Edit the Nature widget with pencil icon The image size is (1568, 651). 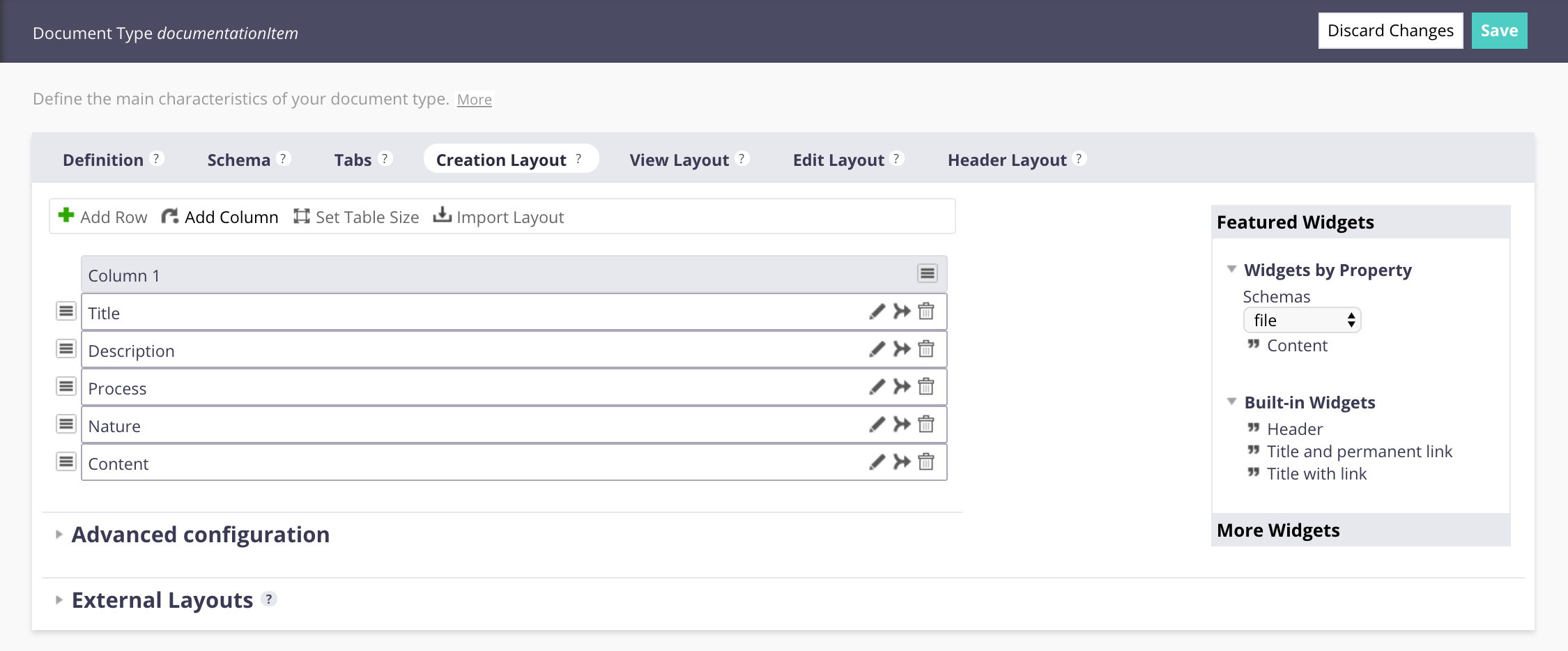(877, 424)
